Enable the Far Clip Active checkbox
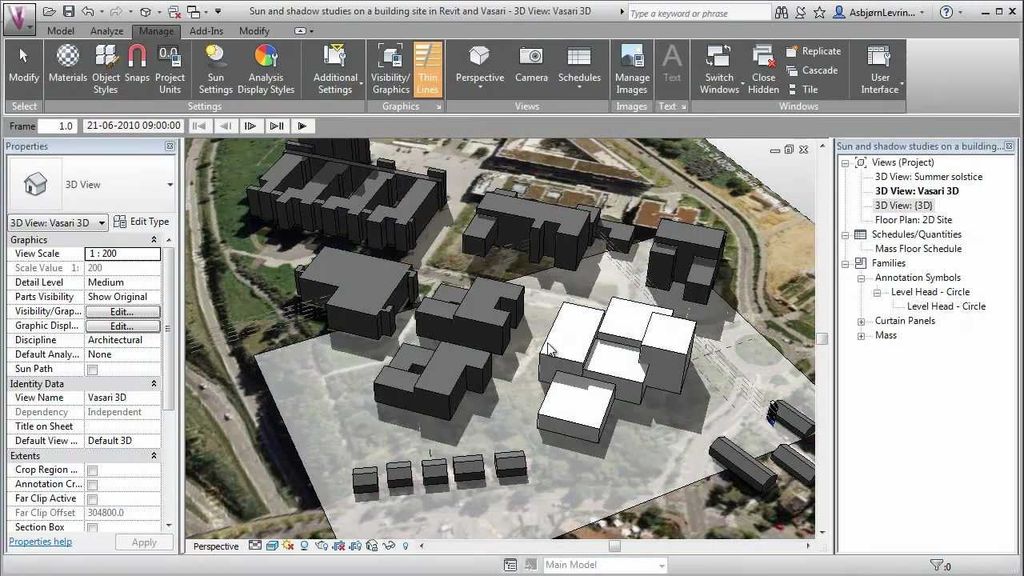 tap(93, 500)
